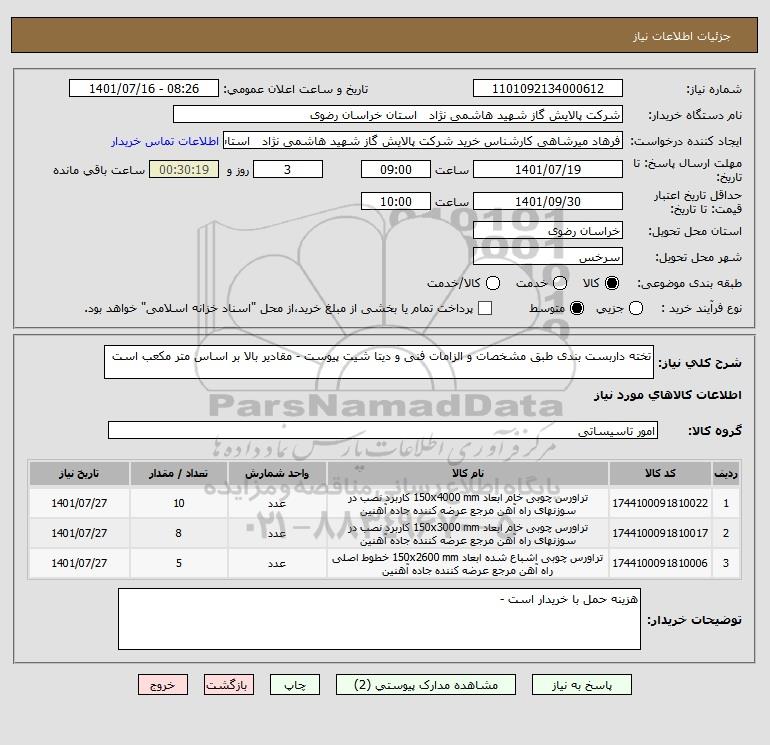Click the buyer organization name field
The height and width of the screenshot is (745, 770).
pyautogui.click(x=398, y=115)
